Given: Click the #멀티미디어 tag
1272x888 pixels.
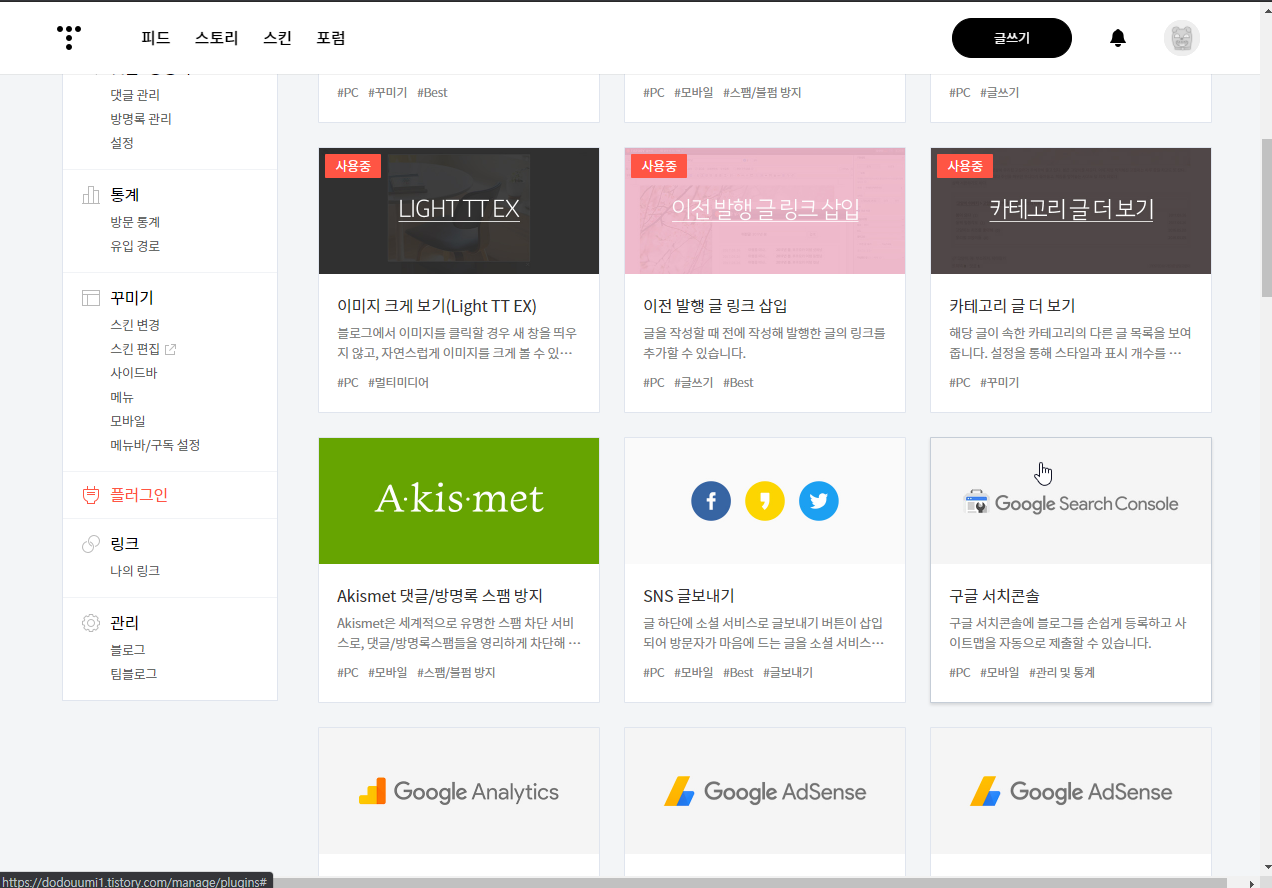Looking at the screenshot, I should click(398, 383).
